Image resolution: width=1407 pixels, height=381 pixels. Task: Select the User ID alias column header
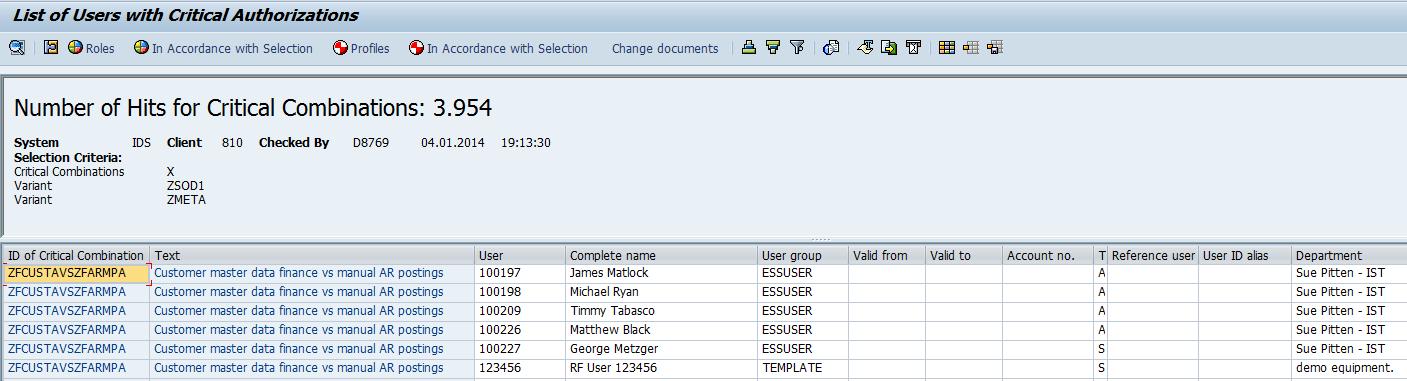[x=1245, y=255]
